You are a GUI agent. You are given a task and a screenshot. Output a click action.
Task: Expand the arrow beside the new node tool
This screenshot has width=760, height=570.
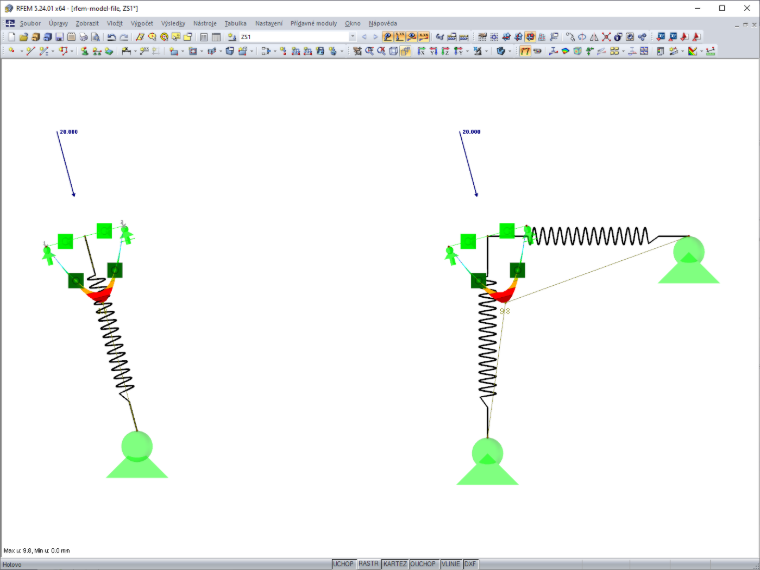(x=21, y=51)
